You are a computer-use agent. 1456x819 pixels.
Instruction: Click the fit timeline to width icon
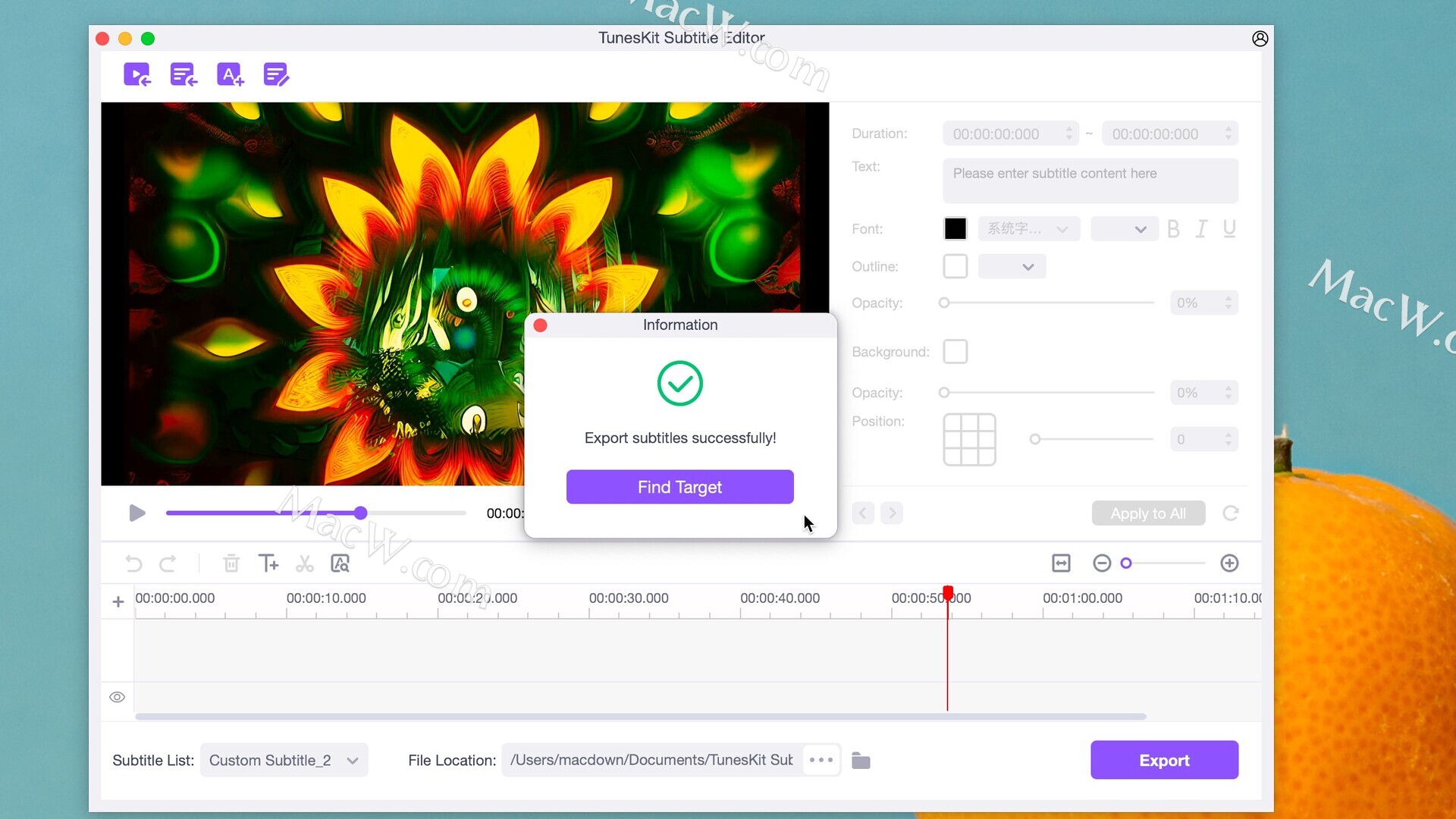click(1061, 563)
